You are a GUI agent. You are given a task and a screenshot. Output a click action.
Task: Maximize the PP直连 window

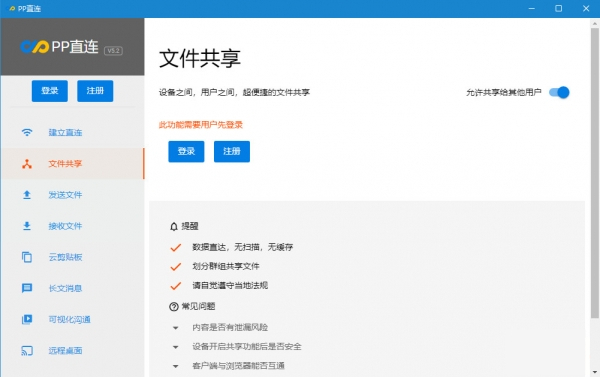click(559, 8)
